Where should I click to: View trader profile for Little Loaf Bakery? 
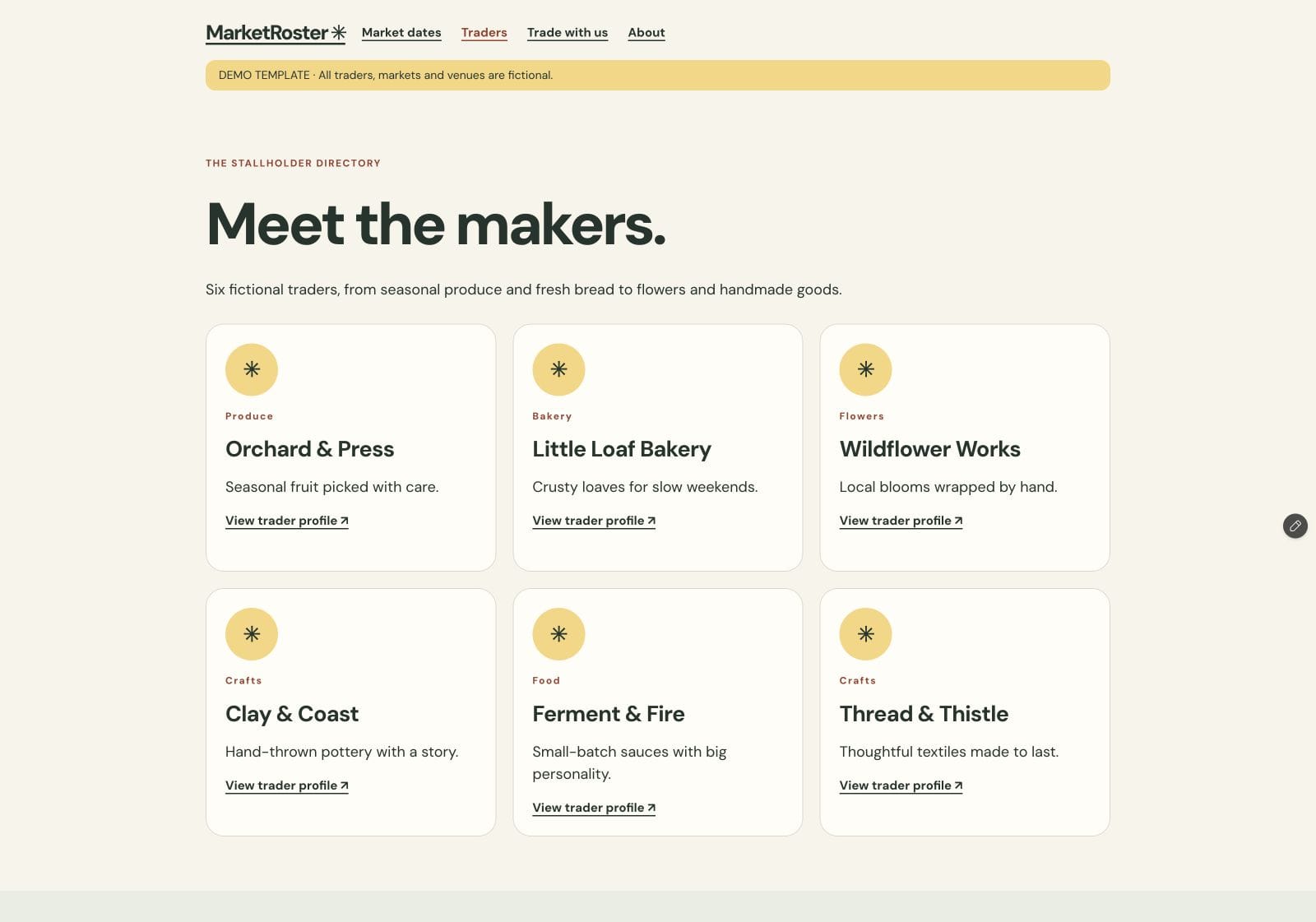tap(594, 521)
